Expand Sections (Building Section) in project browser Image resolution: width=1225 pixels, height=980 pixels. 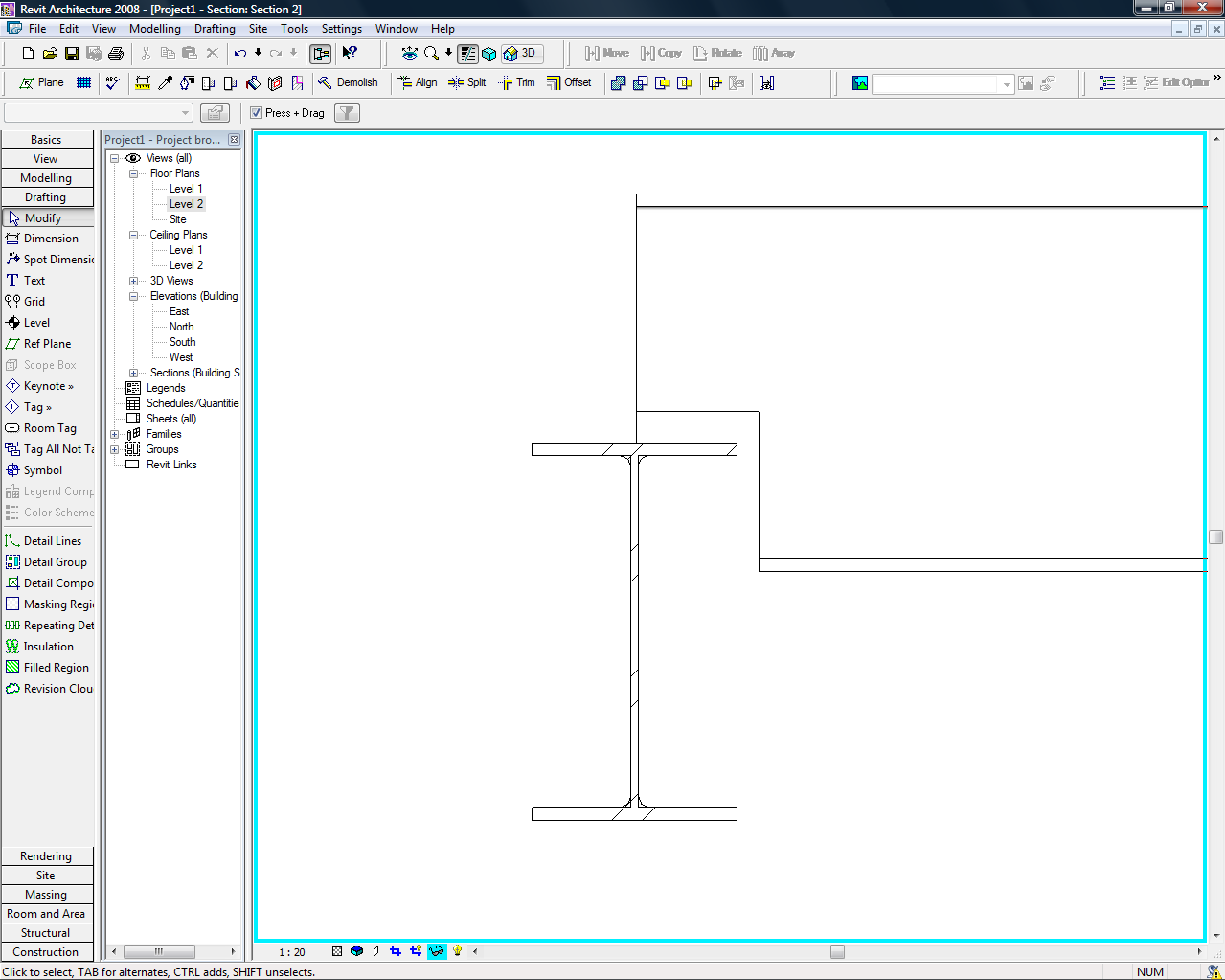(x=134, y=373)
